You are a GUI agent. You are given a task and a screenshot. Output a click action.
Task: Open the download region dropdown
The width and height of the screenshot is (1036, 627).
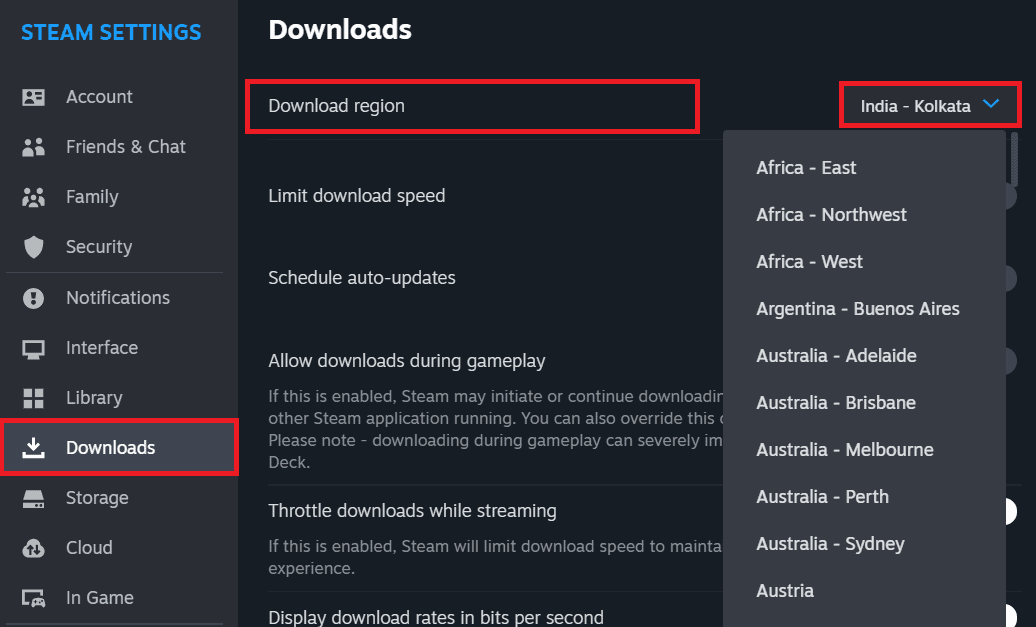click(x=929, y=104)
